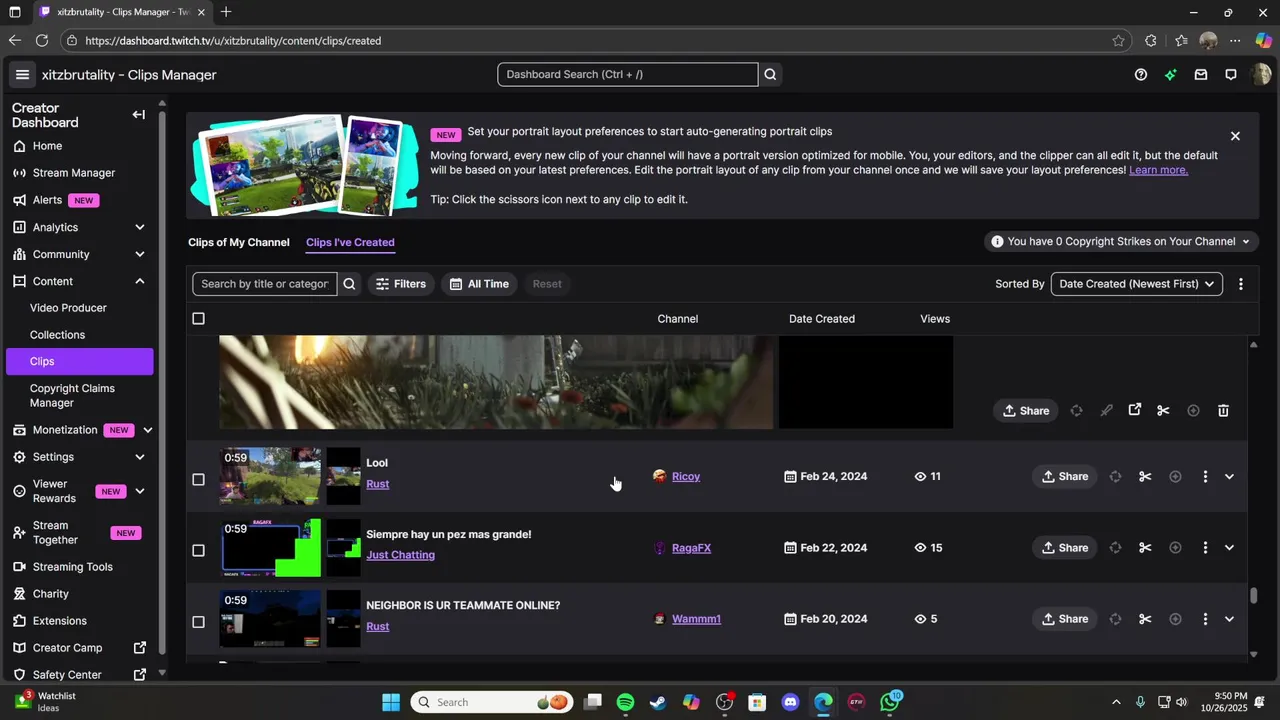Check the Siempre hay un pez clip
The image size is (1280, 720).
coord(198,550)
